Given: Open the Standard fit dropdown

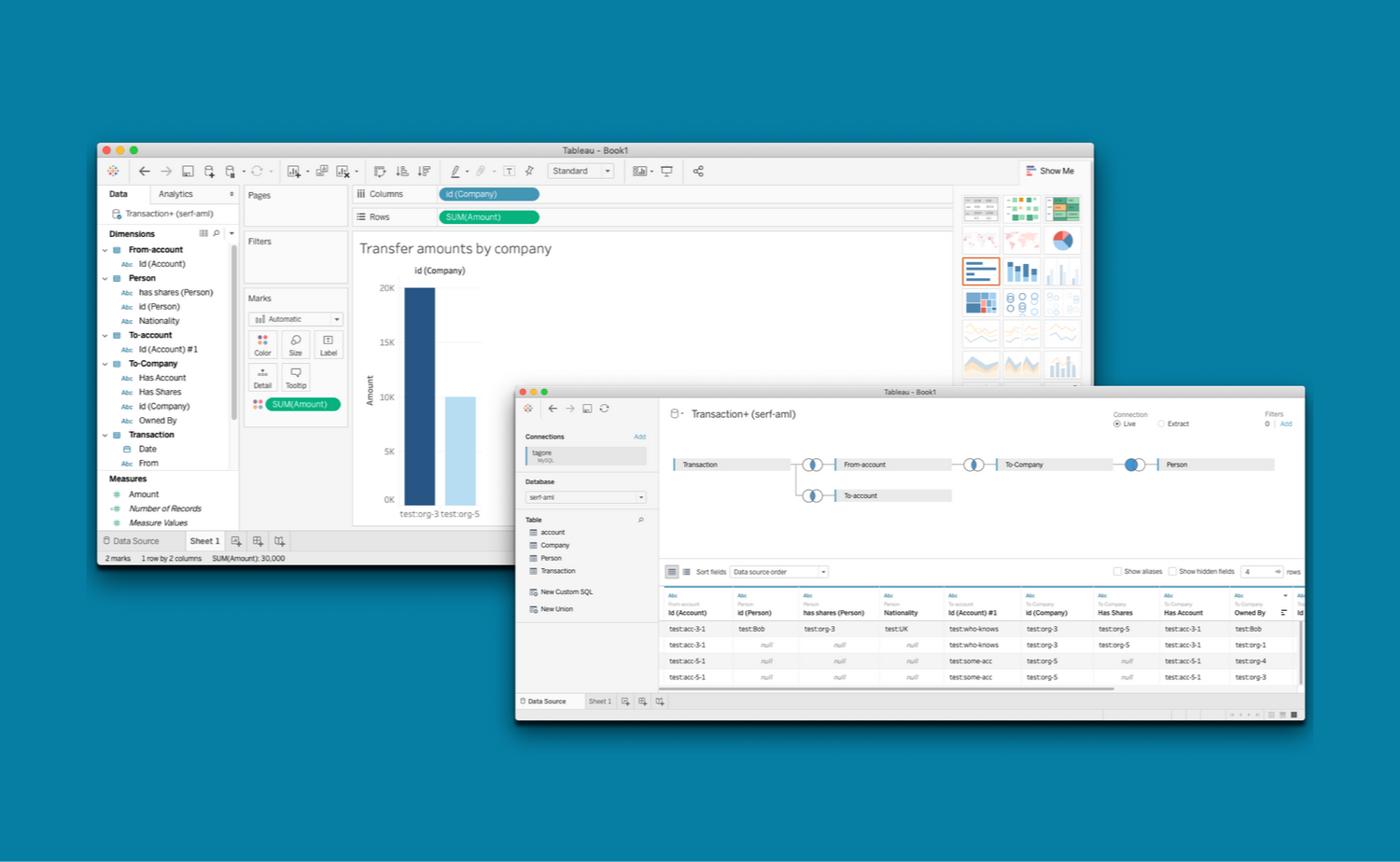Looking at the screenshot, I should click(581, 172).
